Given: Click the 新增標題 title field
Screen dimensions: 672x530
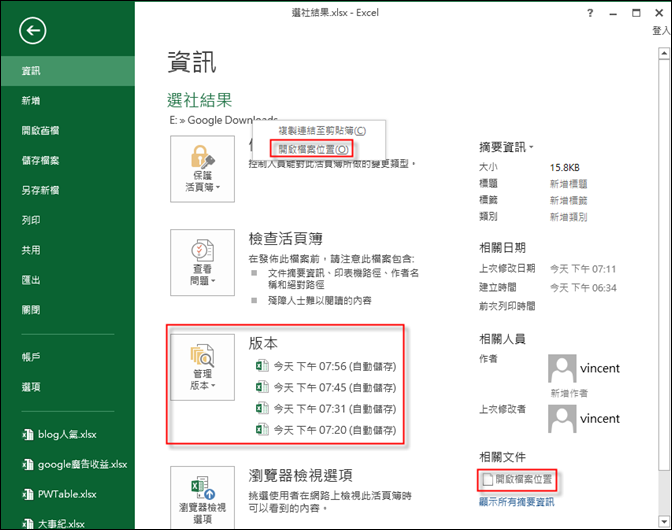Looking at the screenshot, I should [568, 184].
